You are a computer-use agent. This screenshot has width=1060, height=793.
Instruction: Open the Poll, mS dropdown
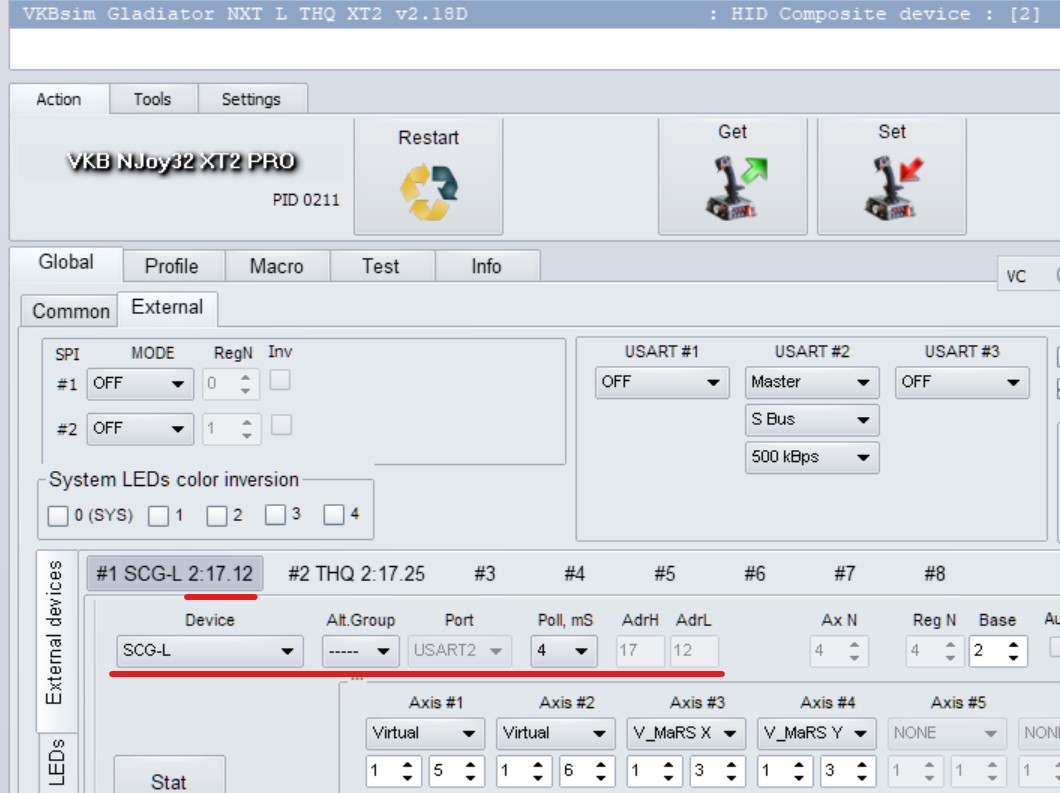click(x=564, y=651)
